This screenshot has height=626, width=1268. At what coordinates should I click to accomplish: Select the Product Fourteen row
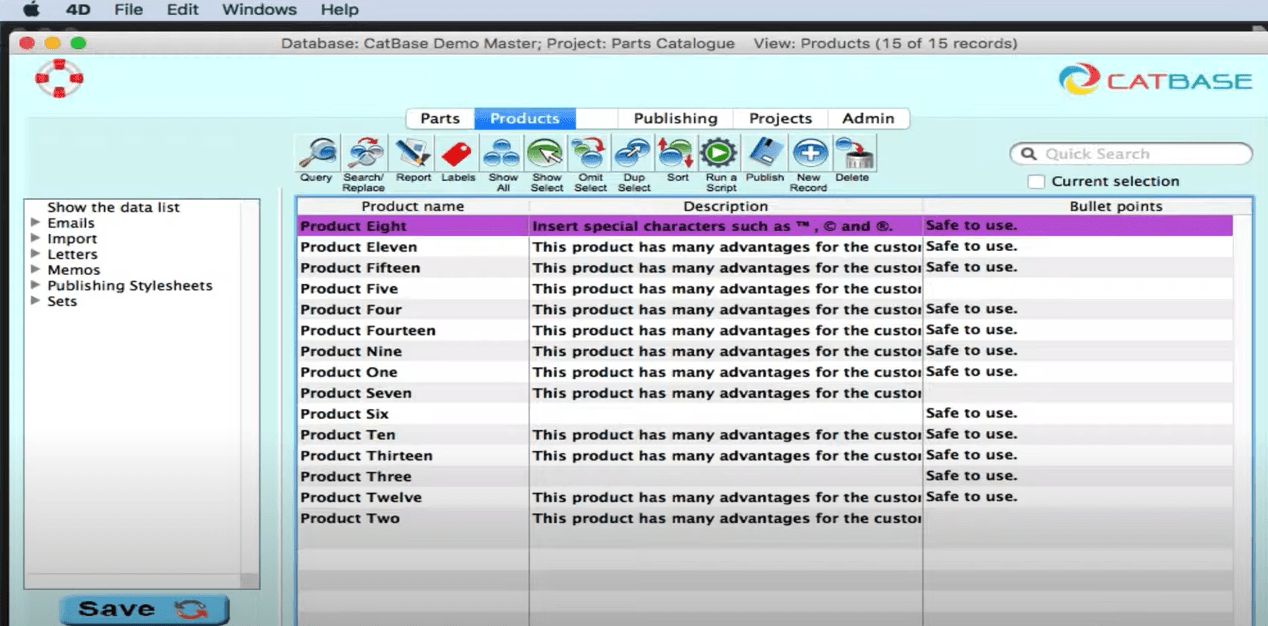pos(765,330)
